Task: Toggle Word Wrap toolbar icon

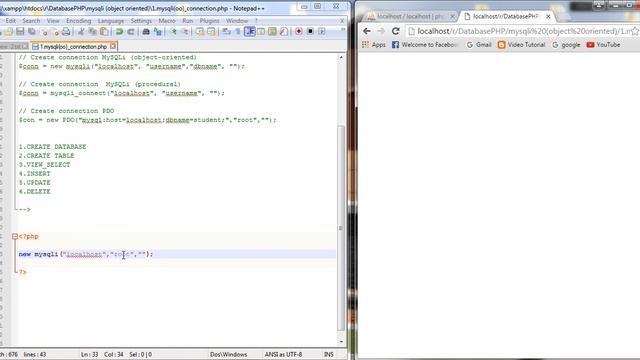Action: (x=227, y=31)
